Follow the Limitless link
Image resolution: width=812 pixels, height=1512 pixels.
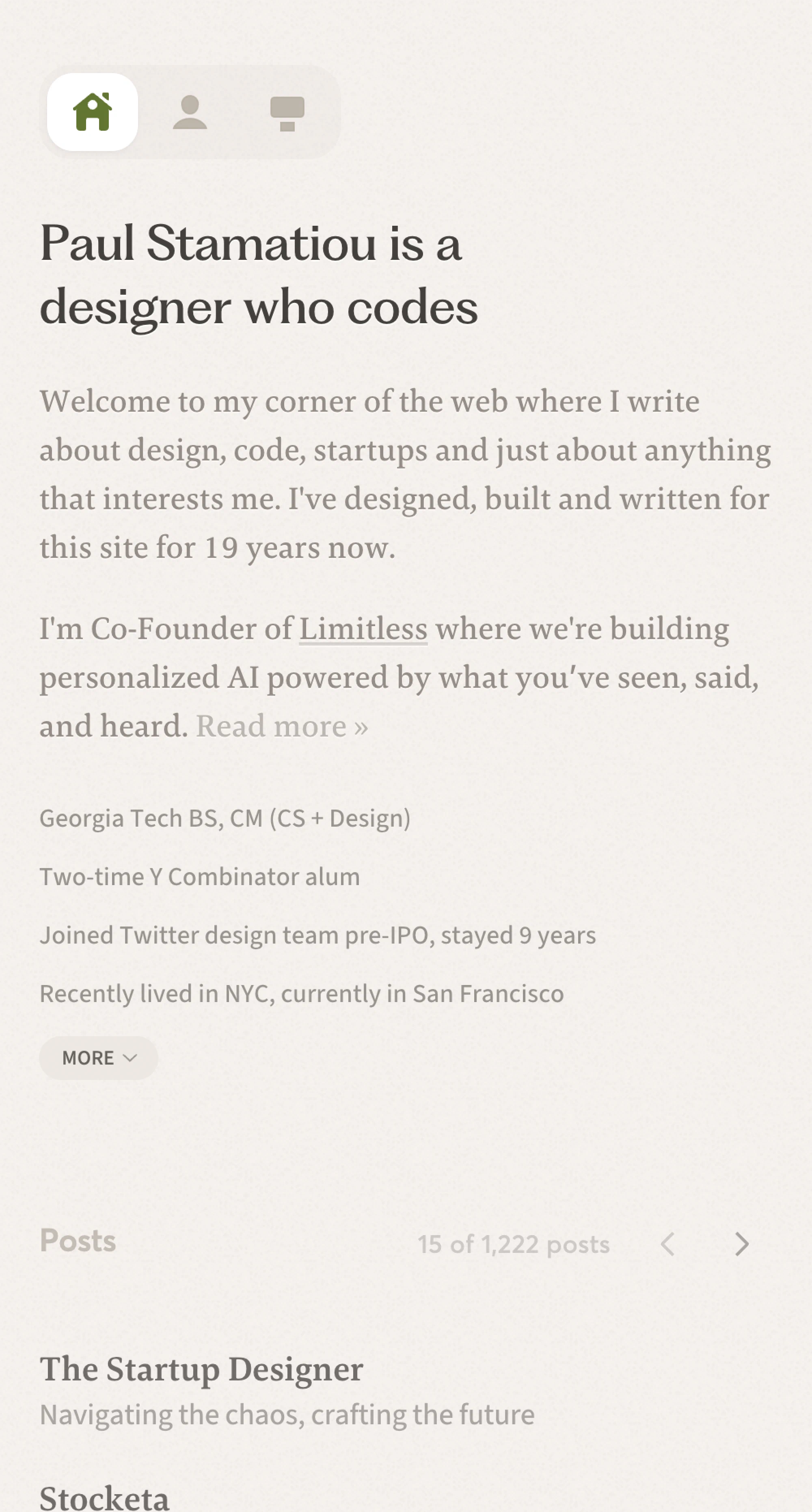(x=363, y=628)
